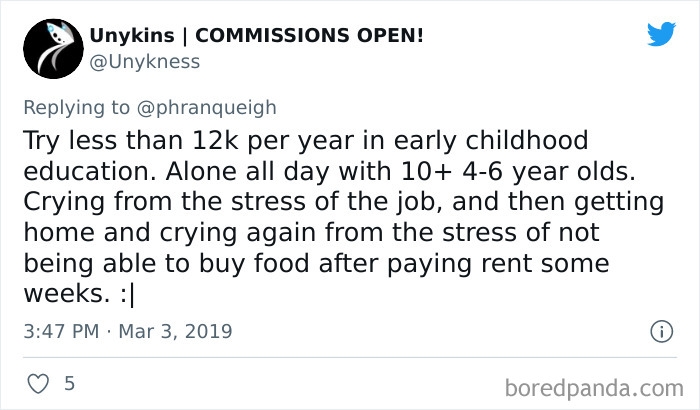Click the Twitter bird logo
The width and height of the screenshot is (700, 410).
click(661, 35)
